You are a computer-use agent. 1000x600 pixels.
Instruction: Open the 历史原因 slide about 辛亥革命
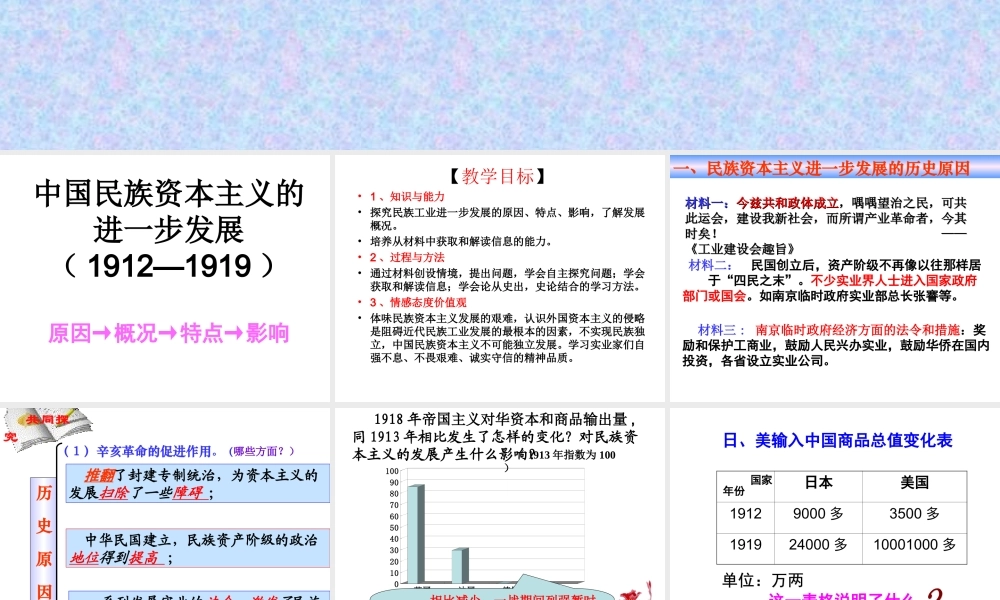point(165,504)
